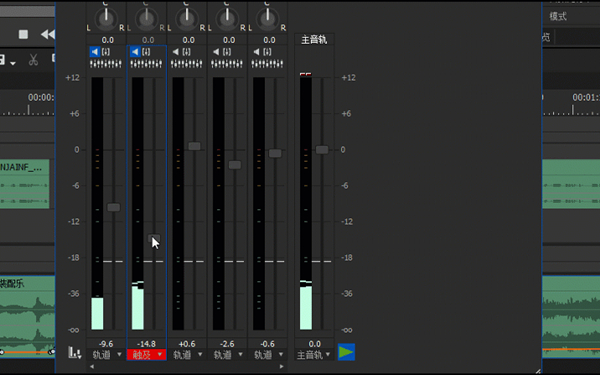Viewport: 600px width, 375px height.
Task: Open the 主音轨 dropdown under the master channel
Action: 314,355
